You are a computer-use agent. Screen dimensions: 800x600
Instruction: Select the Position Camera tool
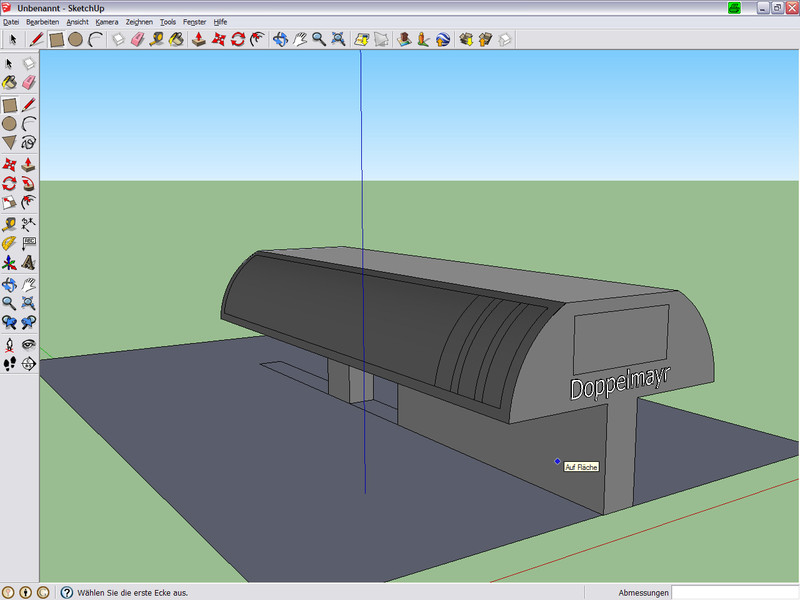pos(9,344)
